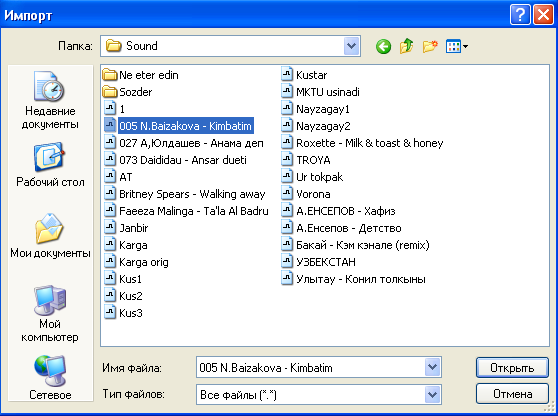Image resolution: width=558 pixels, height=416 pixels.
Task: Go to Рабочий стол location
Action: click(50, 165)
